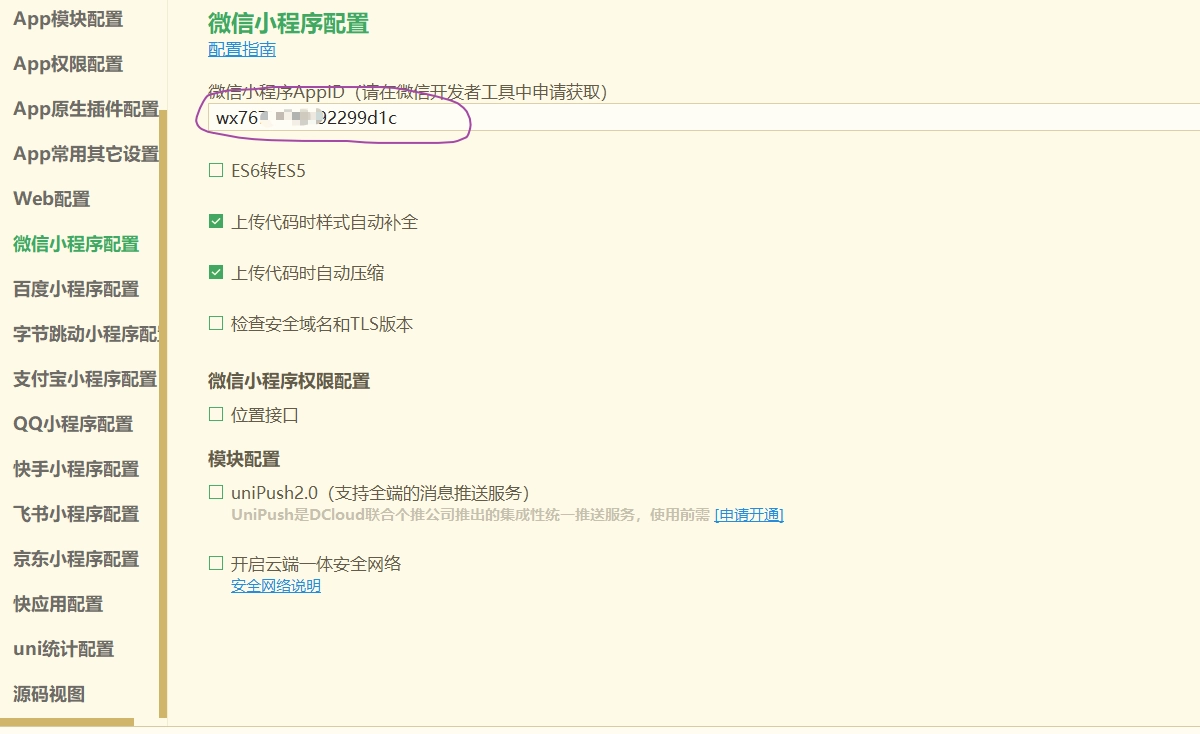The width and height of the screenshot is (1200, 734).
Task: Open App模块配置 settings section
Action: (x=68, y=19)
